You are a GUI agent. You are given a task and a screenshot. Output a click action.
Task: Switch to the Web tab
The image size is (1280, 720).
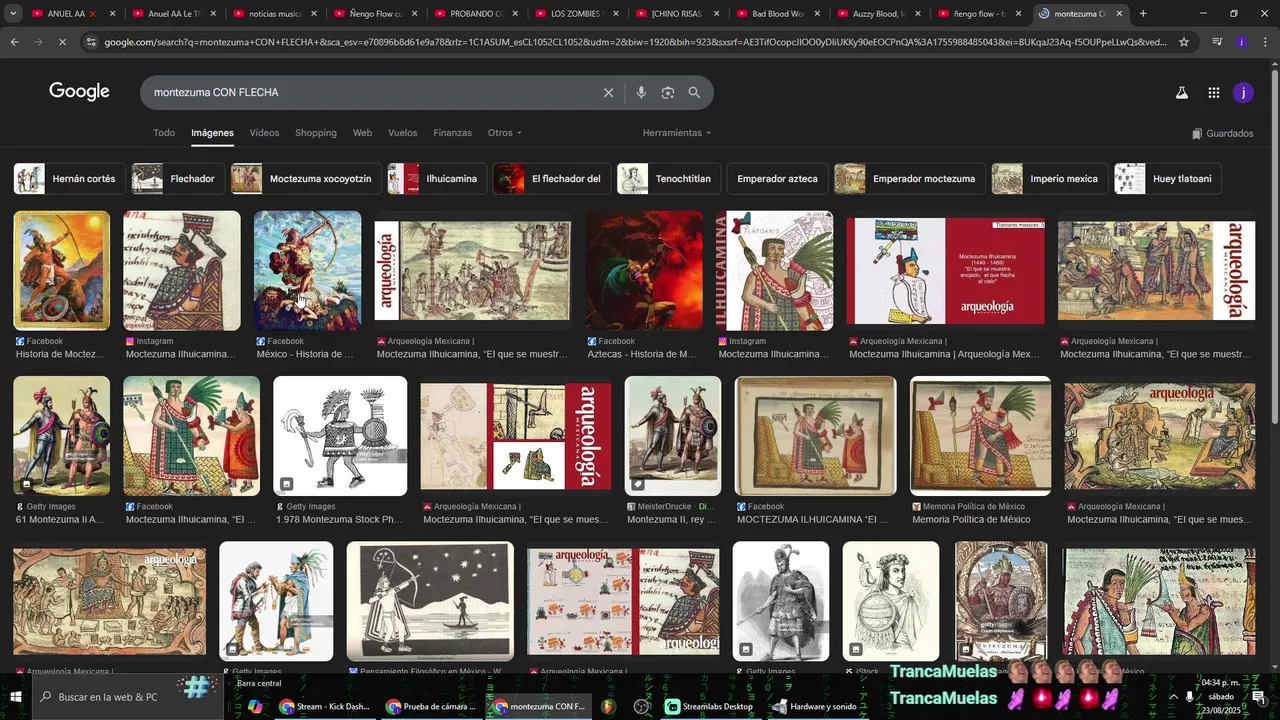(362, 133)
